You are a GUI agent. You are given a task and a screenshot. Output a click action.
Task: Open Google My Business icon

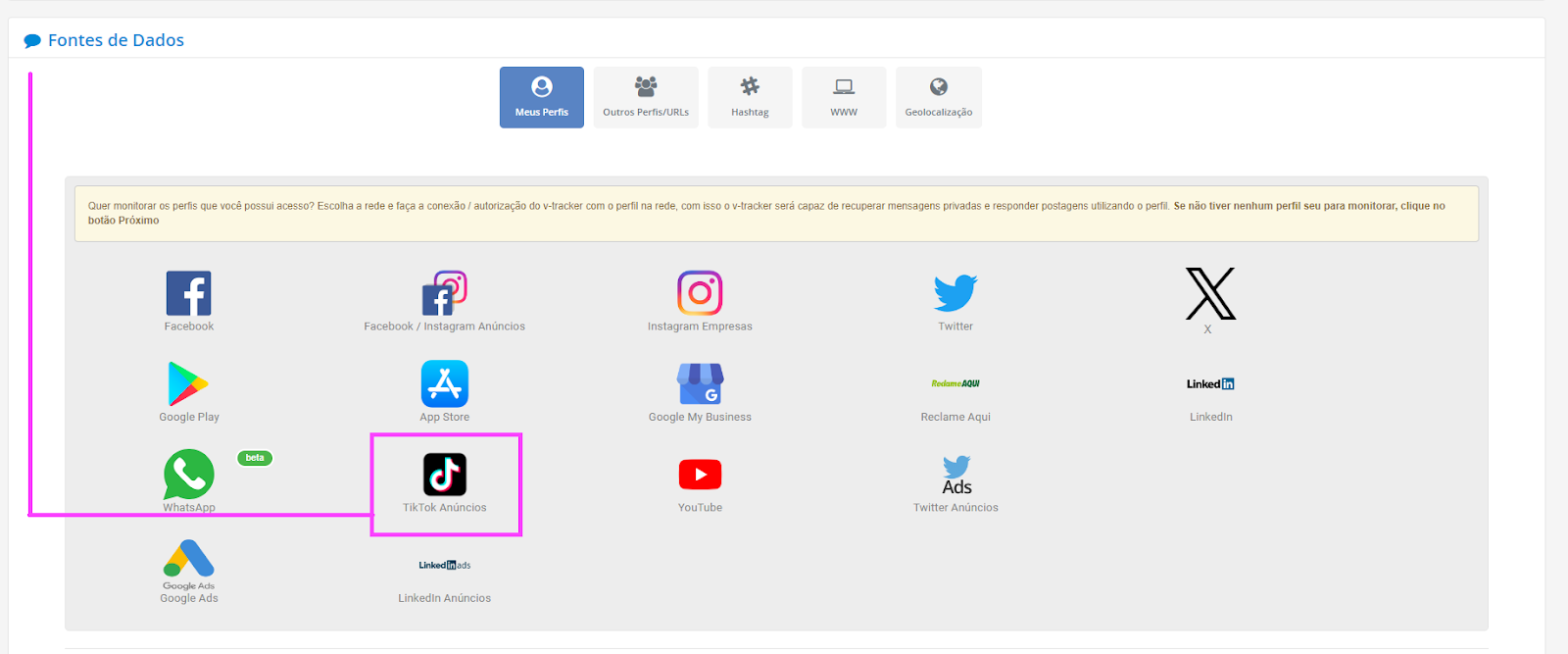(x=700, y=383)
